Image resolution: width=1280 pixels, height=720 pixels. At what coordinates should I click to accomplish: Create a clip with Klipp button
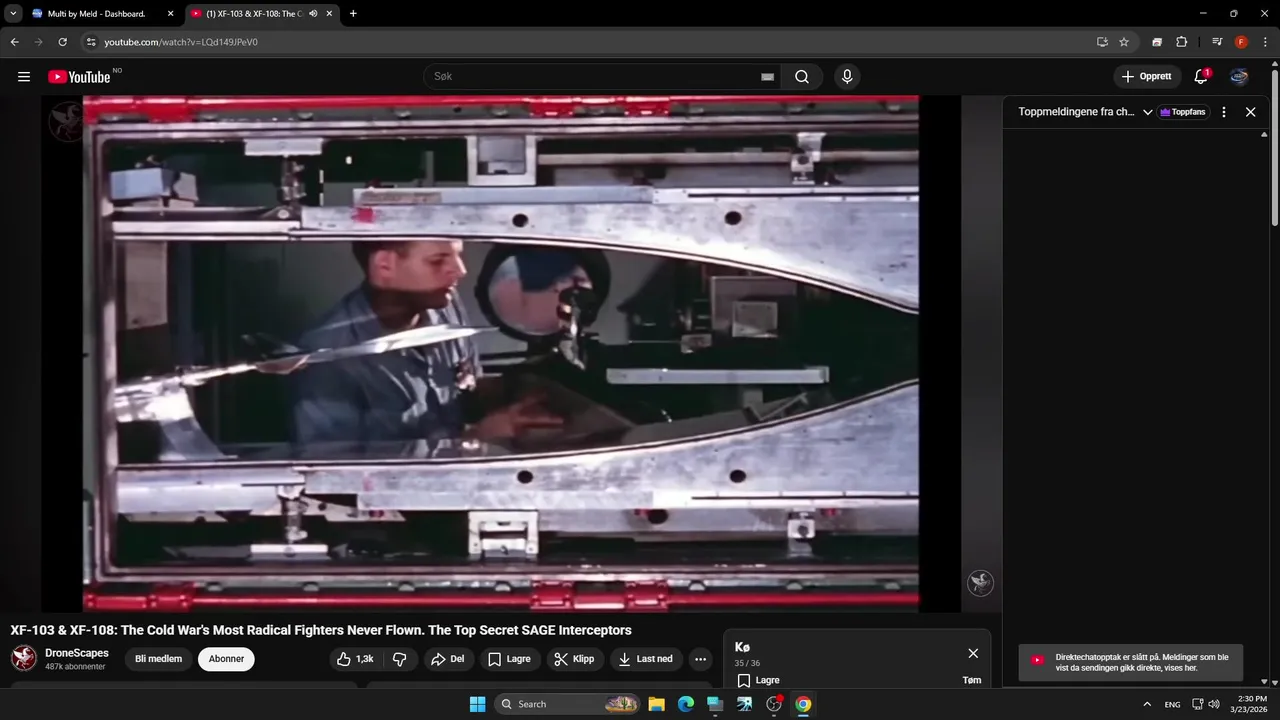[x=575, y=659]
